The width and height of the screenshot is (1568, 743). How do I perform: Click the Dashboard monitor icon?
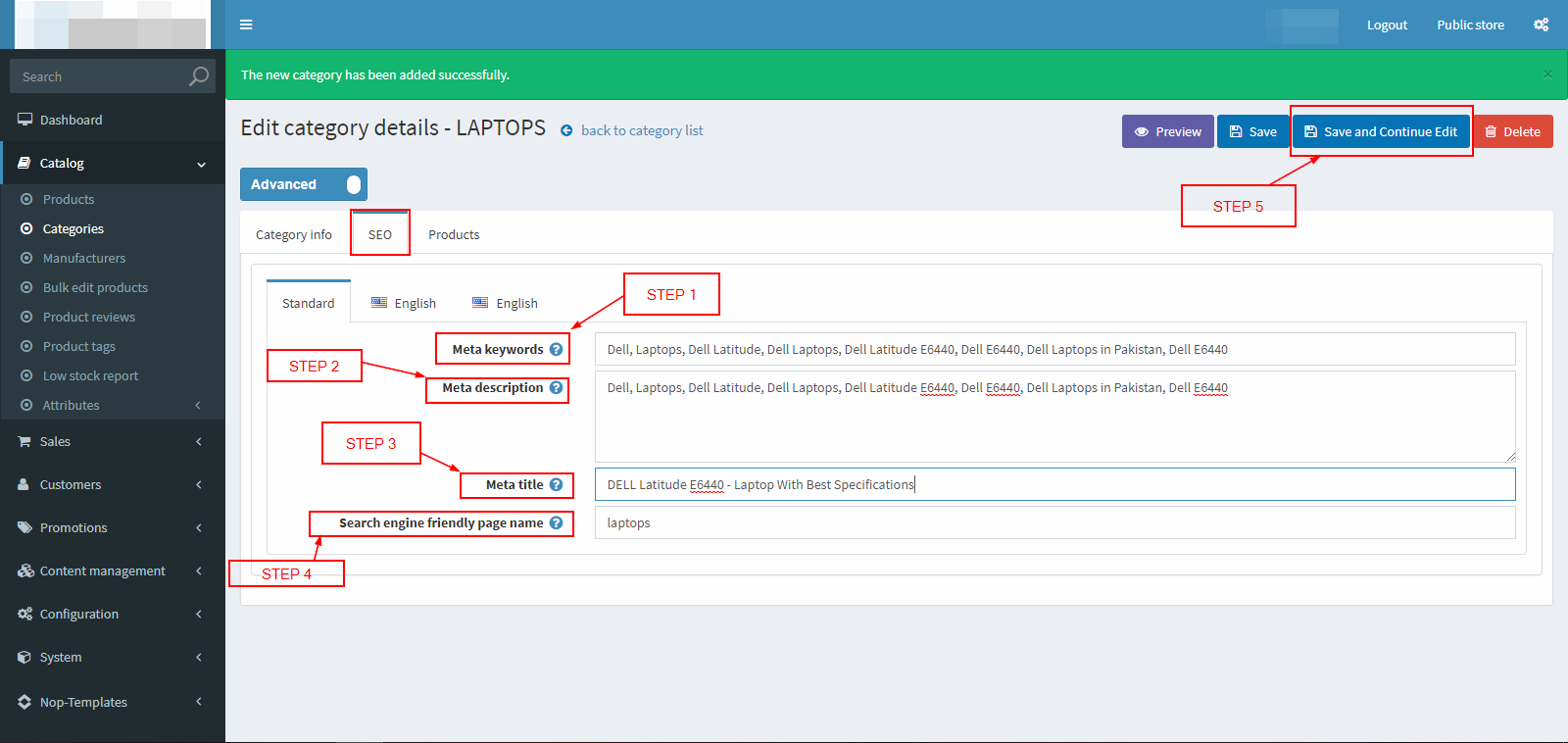[x=24, y=120]
